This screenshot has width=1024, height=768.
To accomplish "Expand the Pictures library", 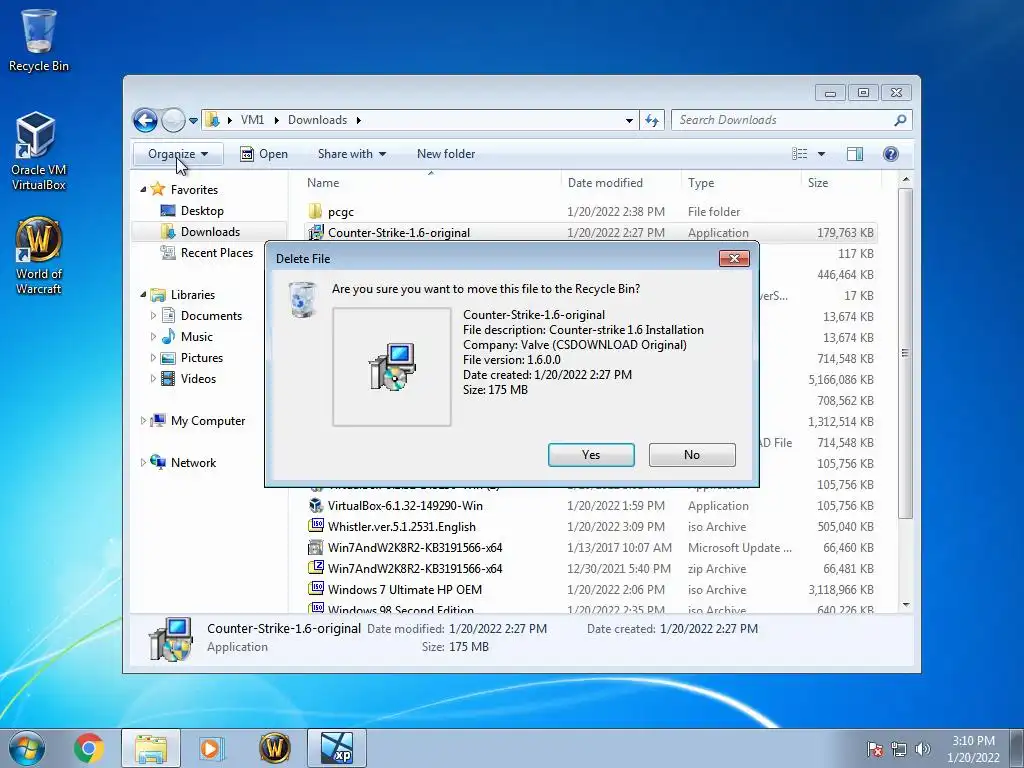I will [x=153, y=358].
